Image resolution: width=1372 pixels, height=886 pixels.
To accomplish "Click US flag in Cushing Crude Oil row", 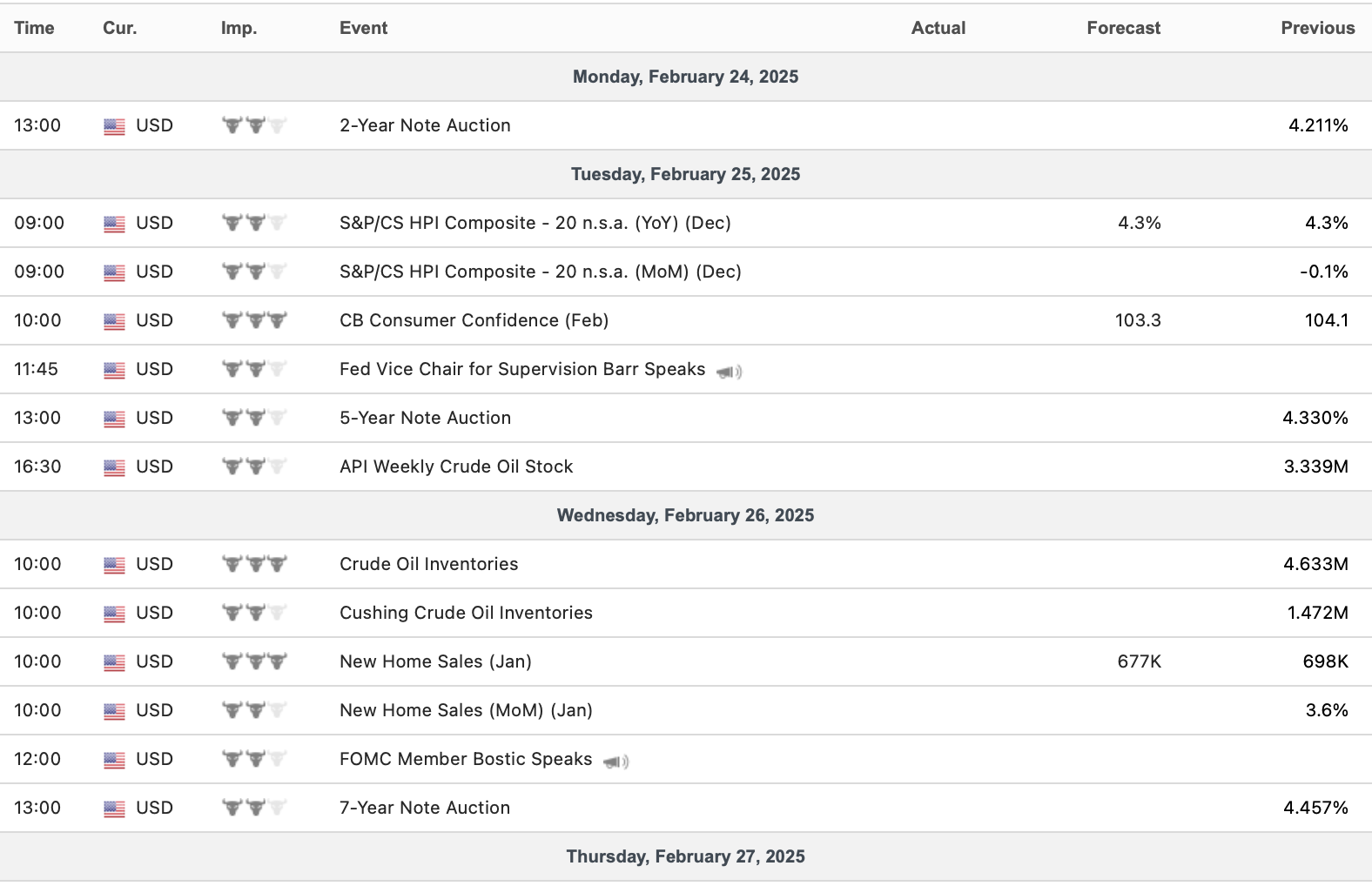I will pyautogui.click(x=114, y=614).
